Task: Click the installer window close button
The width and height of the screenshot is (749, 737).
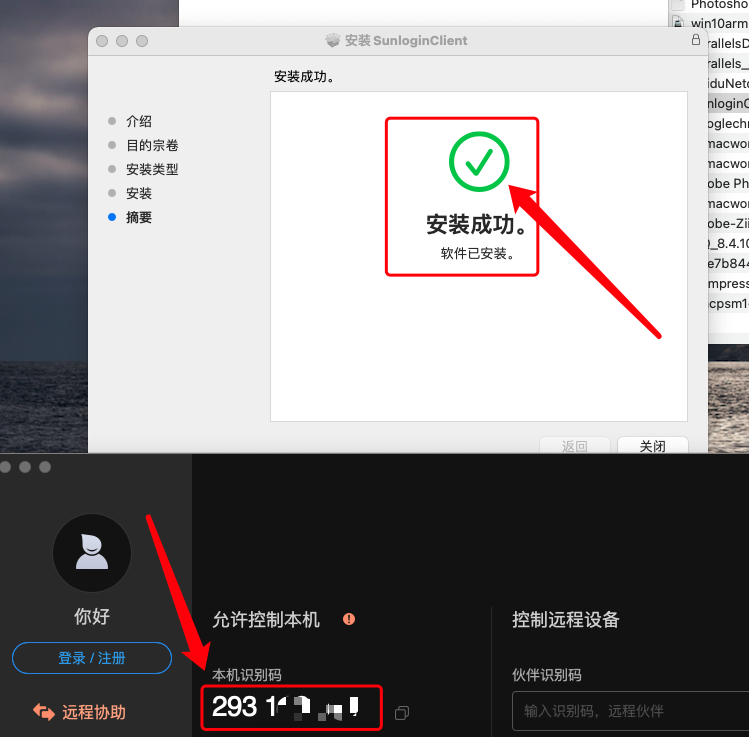Action: click(102, 41)
